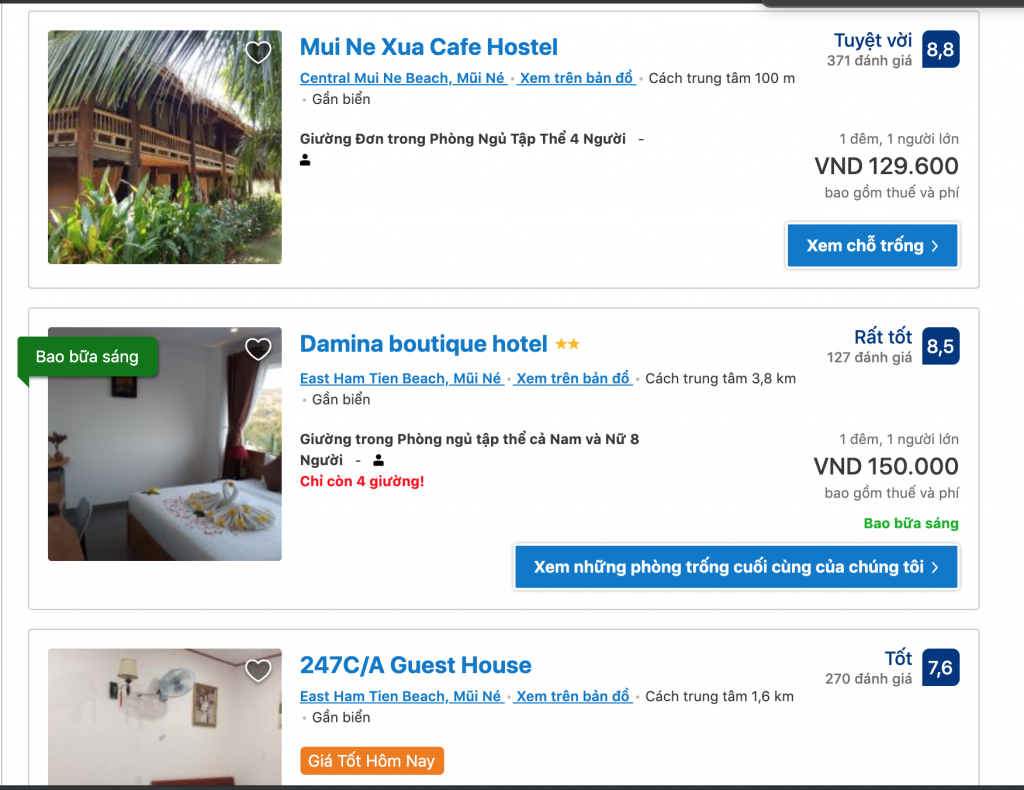The height and width of the screenshot is (790, 1024).
Task: Click the Xem chỗ trống button
Action: click(872, 245)
